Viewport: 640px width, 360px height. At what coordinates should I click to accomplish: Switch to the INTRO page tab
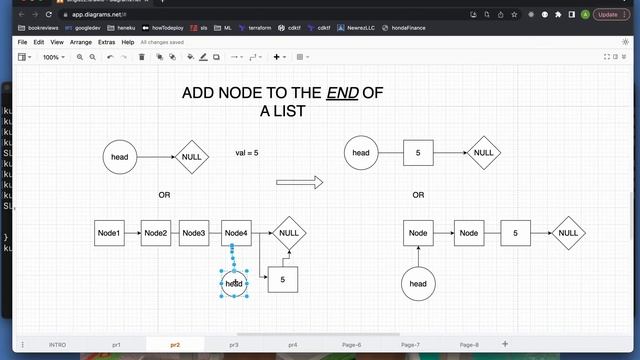(58, 345)
